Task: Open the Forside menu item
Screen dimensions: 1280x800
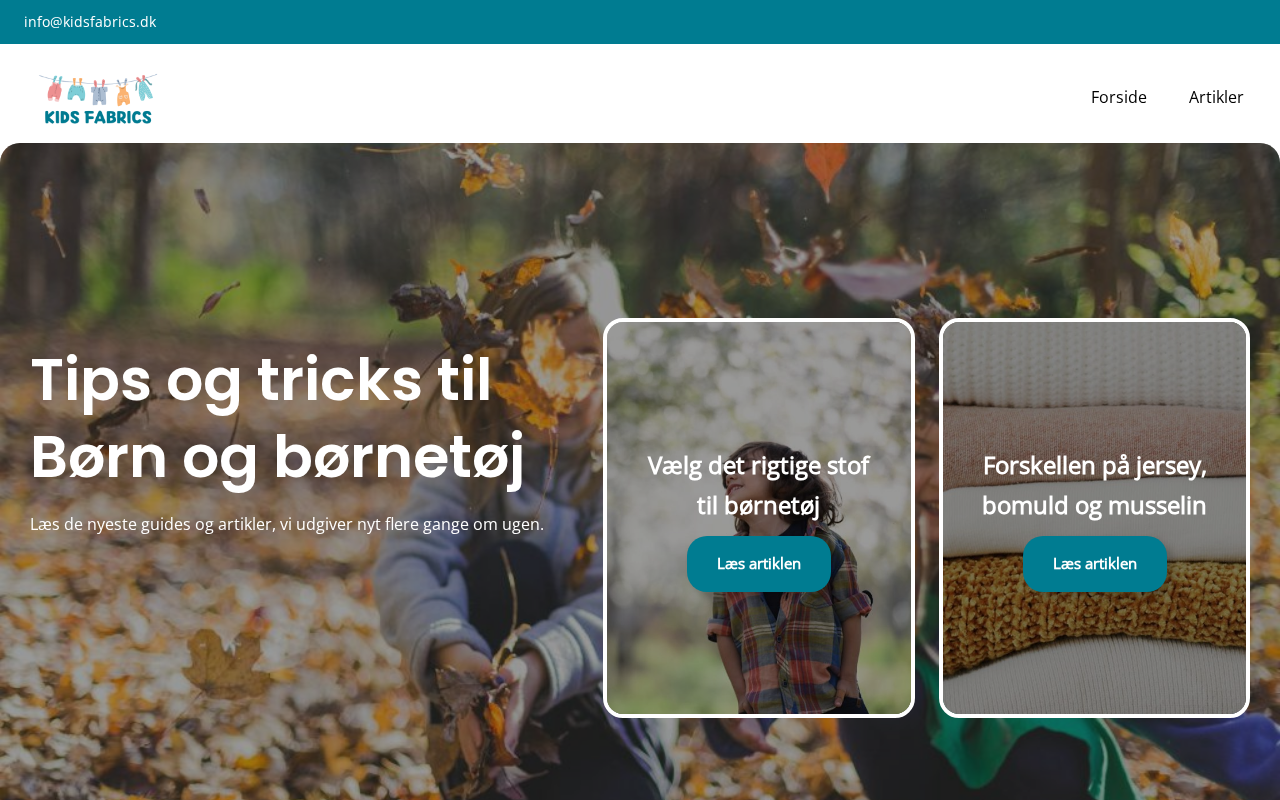Action: [x=1119, y=97]
